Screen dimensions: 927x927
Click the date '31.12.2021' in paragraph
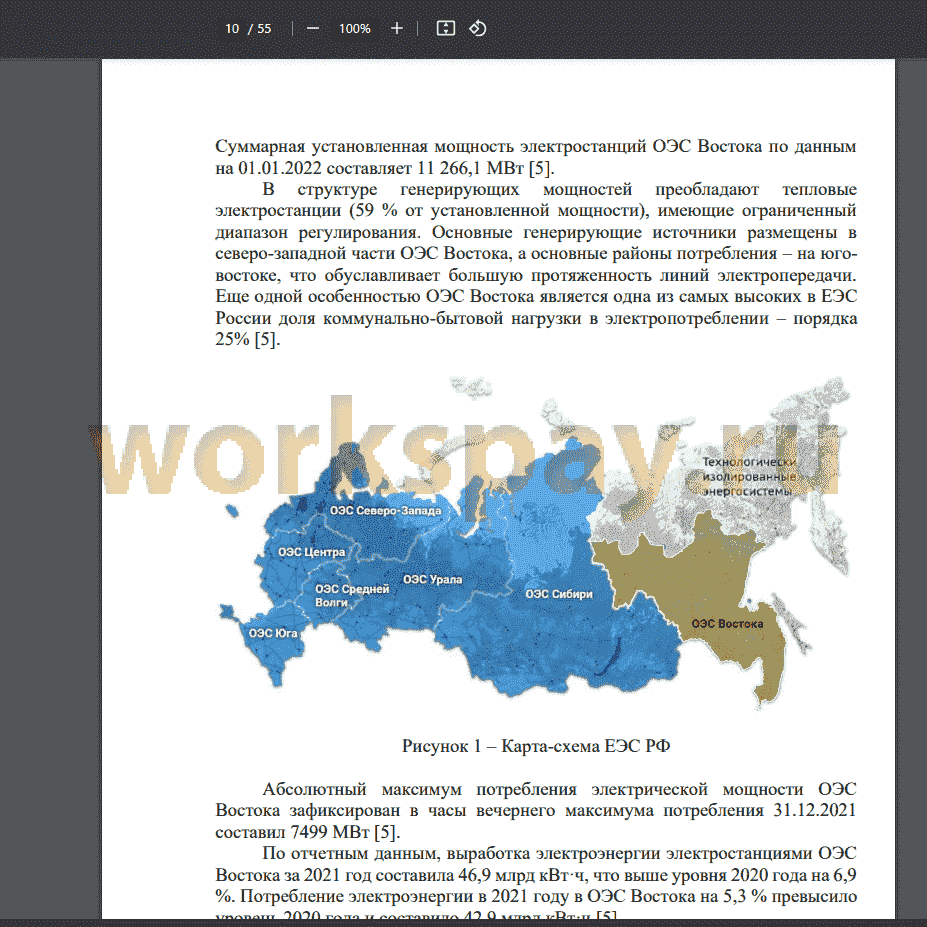pyautogui.click(x=814, y=810)
